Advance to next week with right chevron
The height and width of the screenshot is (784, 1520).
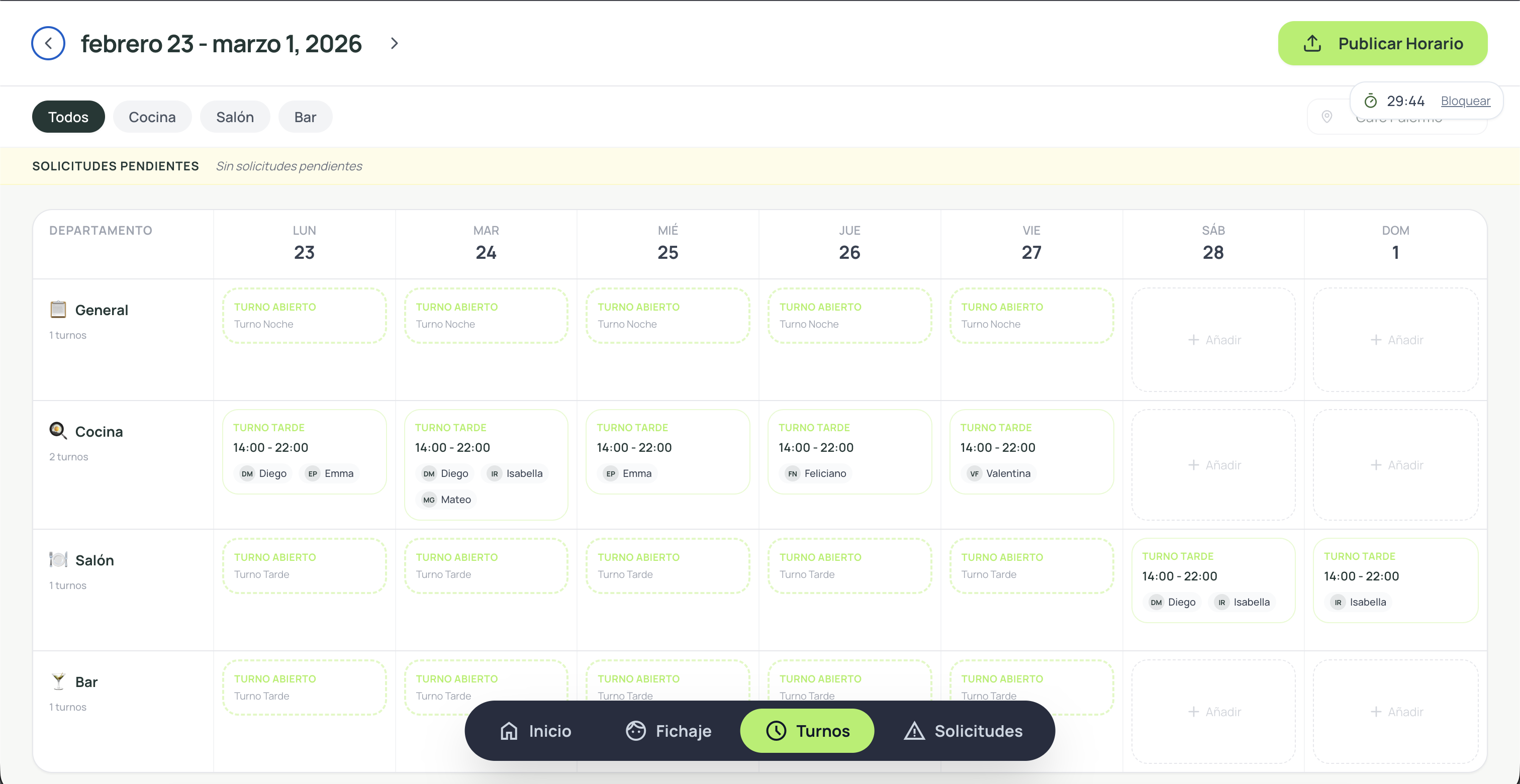(394, 43)
